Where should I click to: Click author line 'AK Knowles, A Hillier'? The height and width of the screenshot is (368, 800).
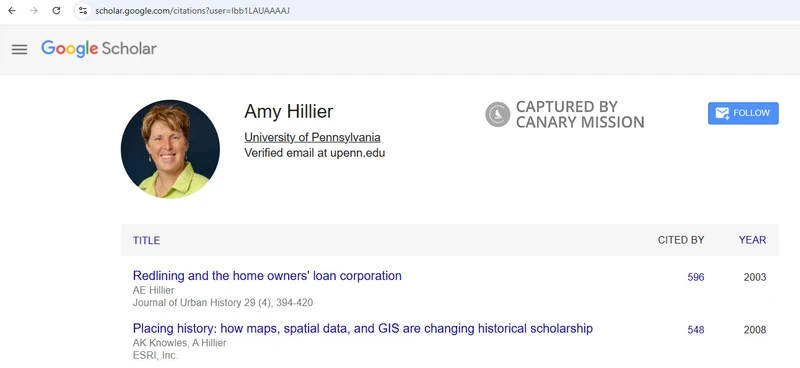[180, 343]
